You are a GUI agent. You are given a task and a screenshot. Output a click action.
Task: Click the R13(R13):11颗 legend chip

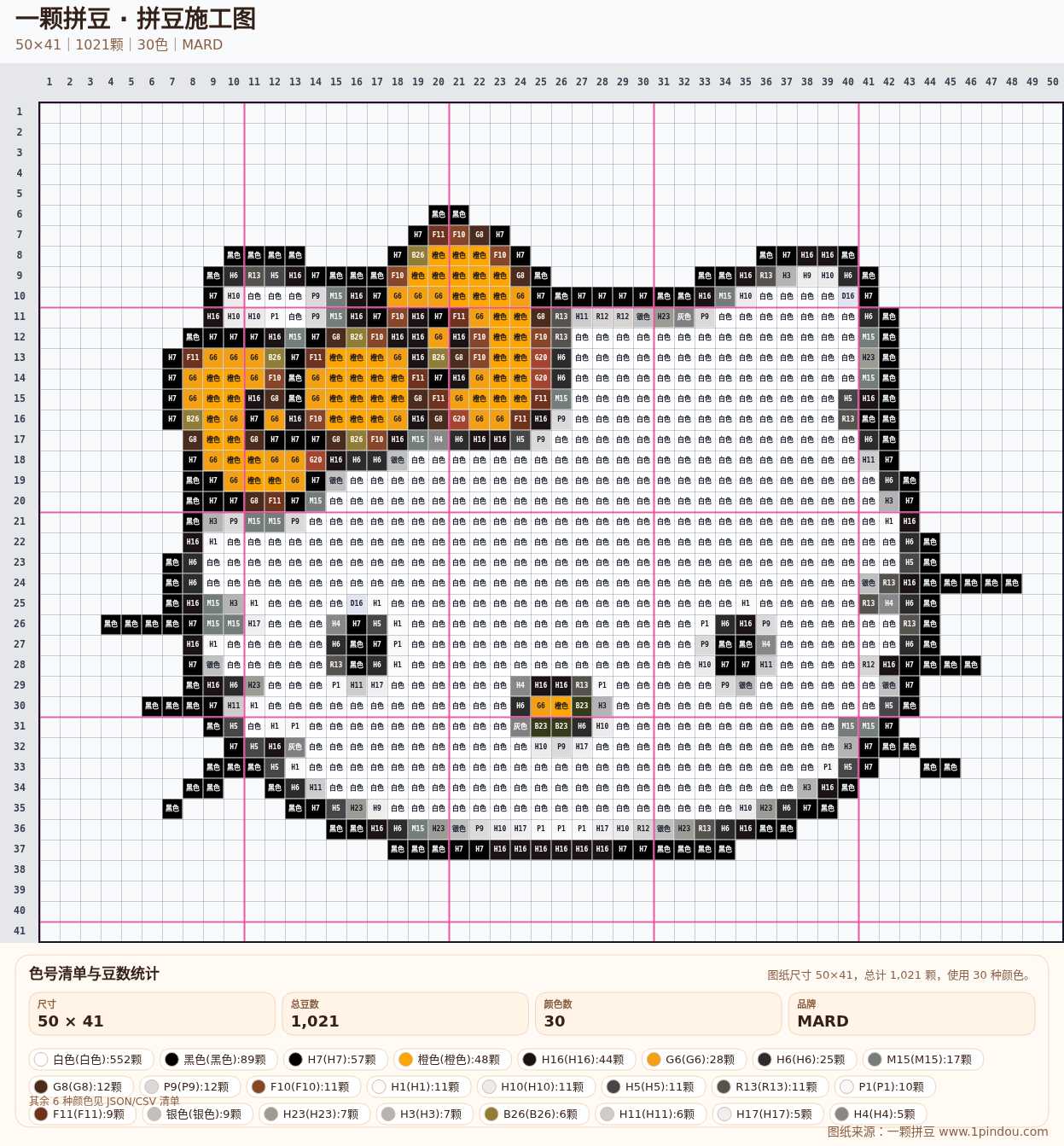click(770, 1086)
